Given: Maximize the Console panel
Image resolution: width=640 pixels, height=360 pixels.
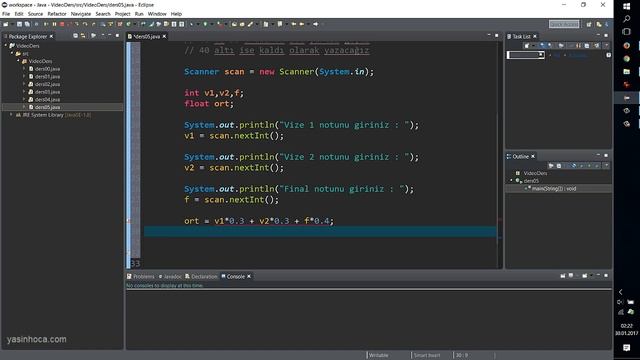Looking at the screenshot, I should [x=606, y=276].
